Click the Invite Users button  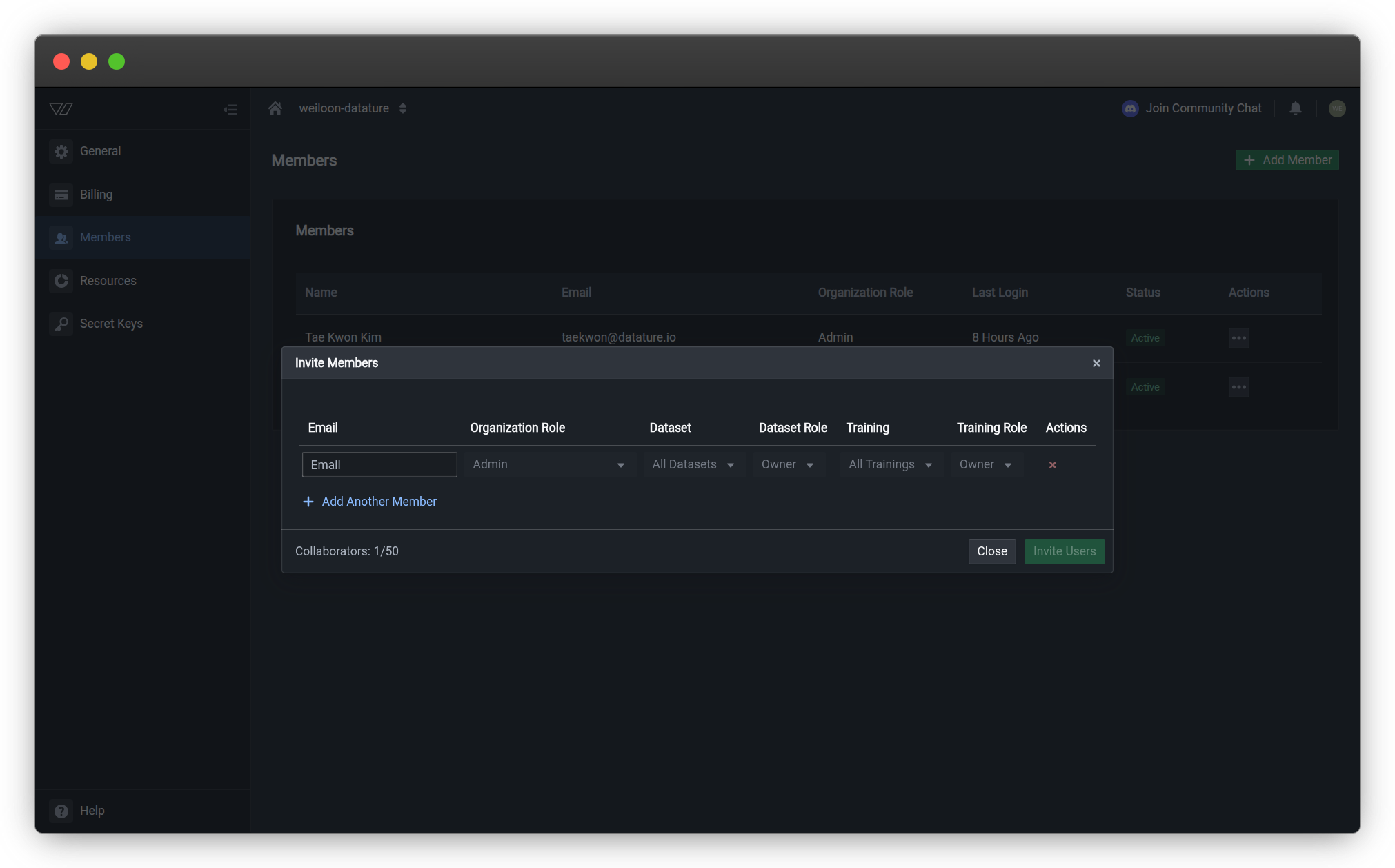point(1064,551)
